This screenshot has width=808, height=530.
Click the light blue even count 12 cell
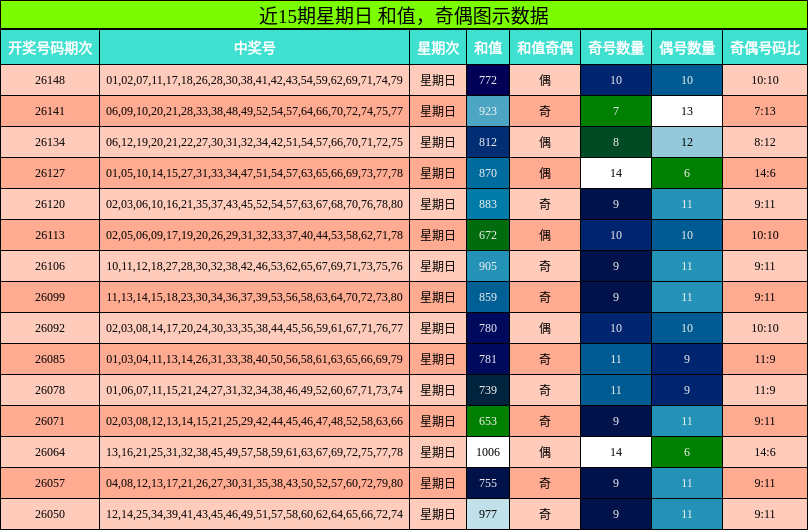pyautogui.click(x=687, y=142)
